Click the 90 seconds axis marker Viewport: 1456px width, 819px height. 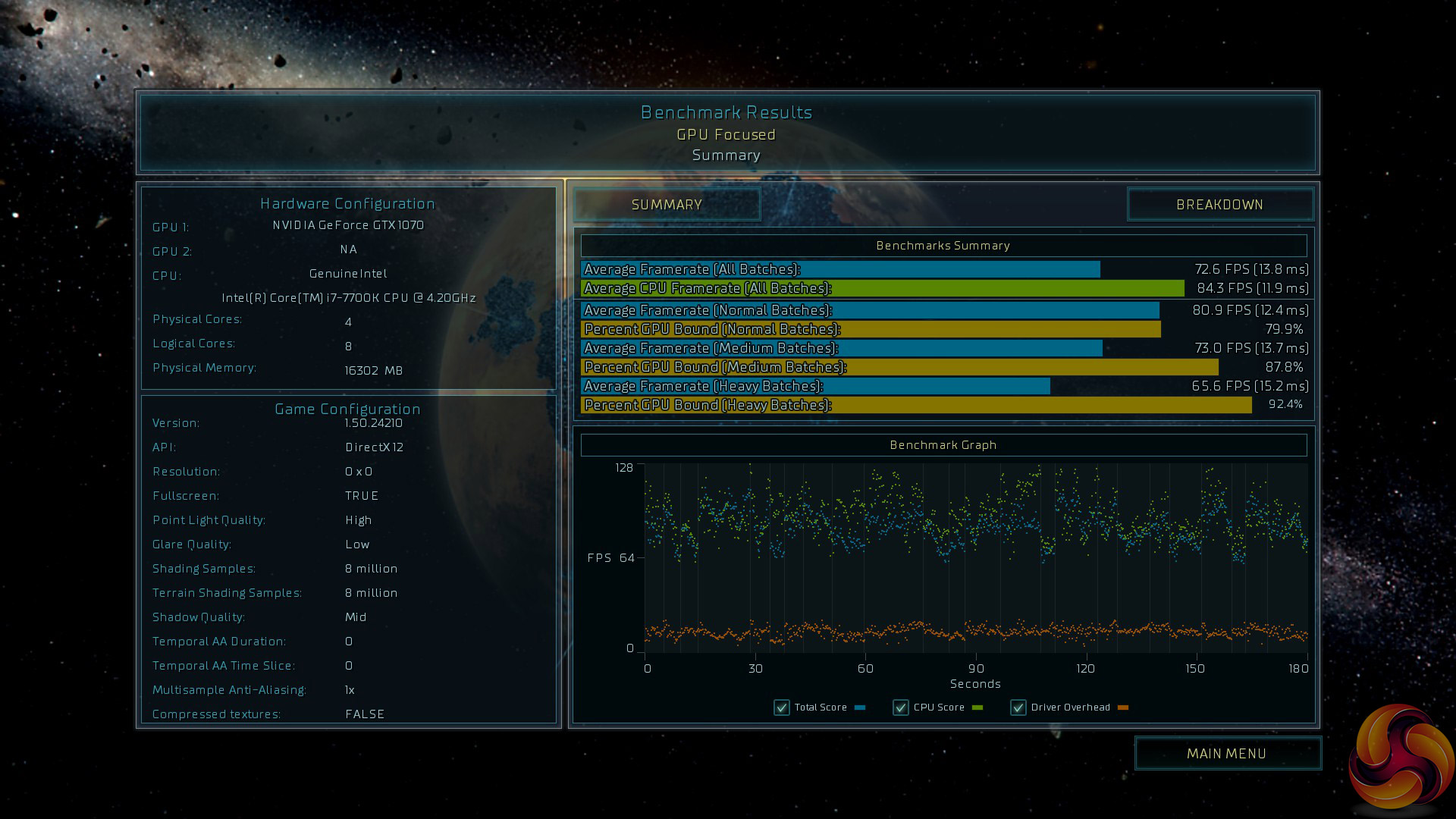coord(976,668)
